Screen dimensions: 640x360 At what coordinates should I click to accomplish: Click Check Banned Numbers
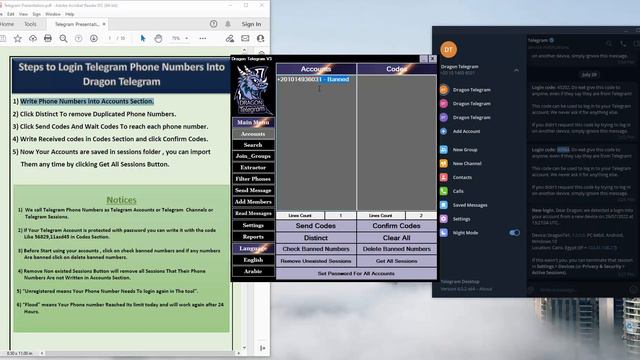(x=316, y=249)
